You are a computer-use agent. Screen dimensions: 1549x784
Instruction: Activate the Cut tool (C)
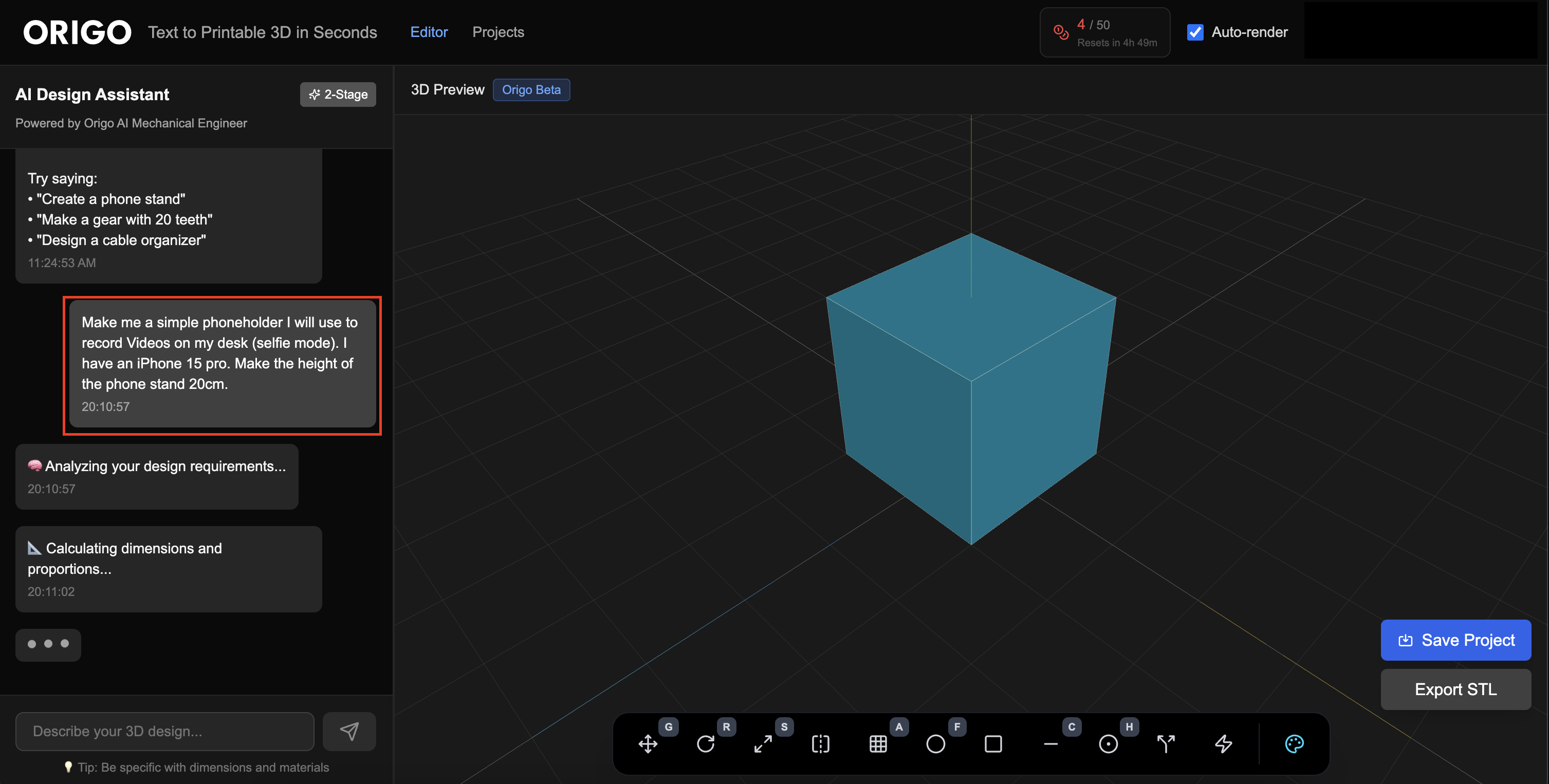(1051, 744)
